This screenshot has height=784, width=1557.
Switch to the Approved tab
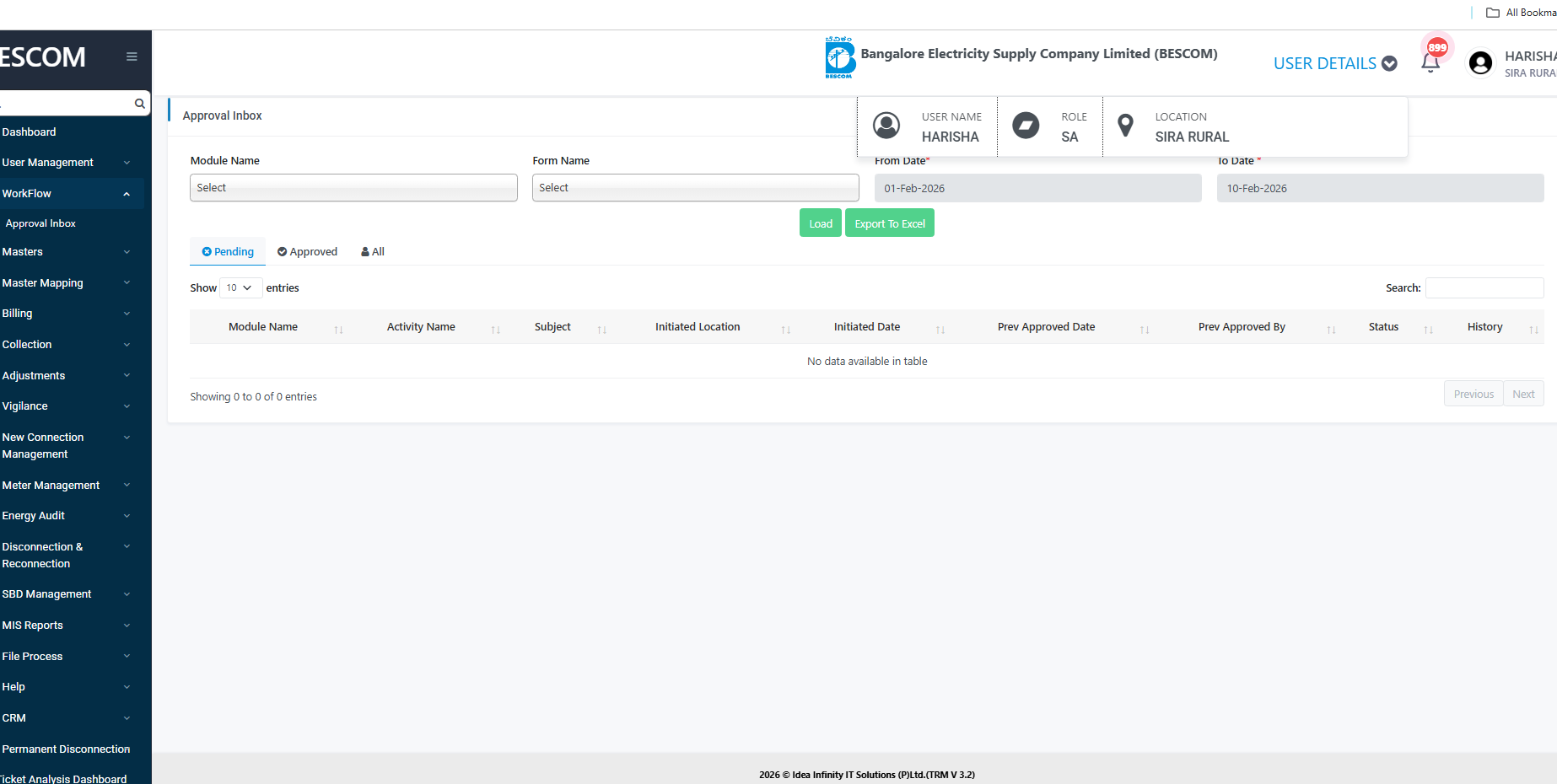click(307, 252)
